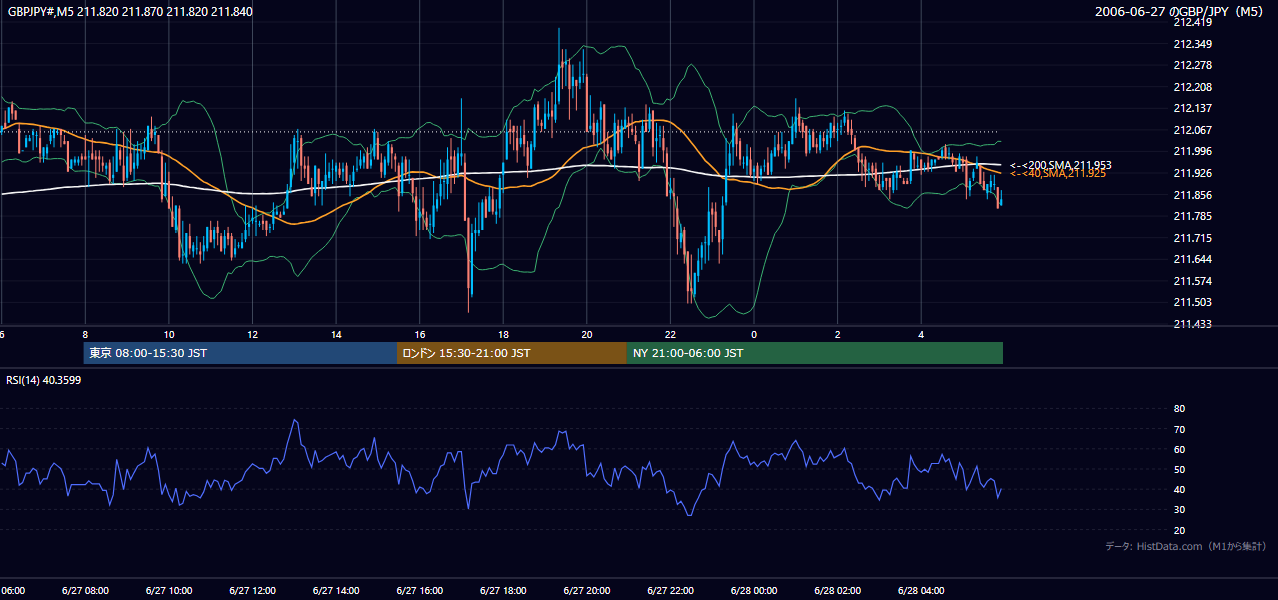
Task: Click the NY 21:00-06:00 JST session bar
Action: coord(815,353)
